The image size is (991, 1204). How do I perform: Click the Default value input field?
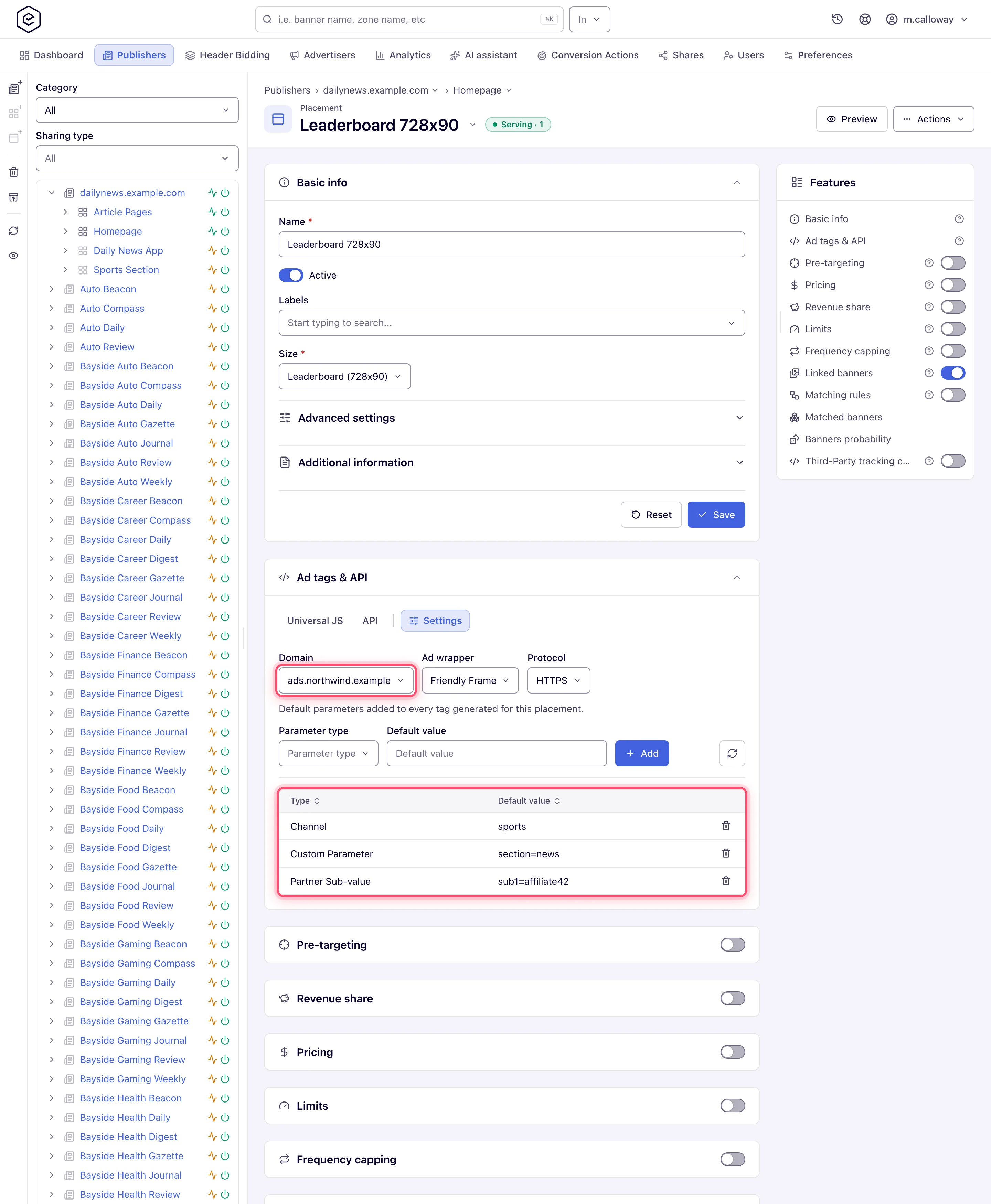tap(497, 753)
